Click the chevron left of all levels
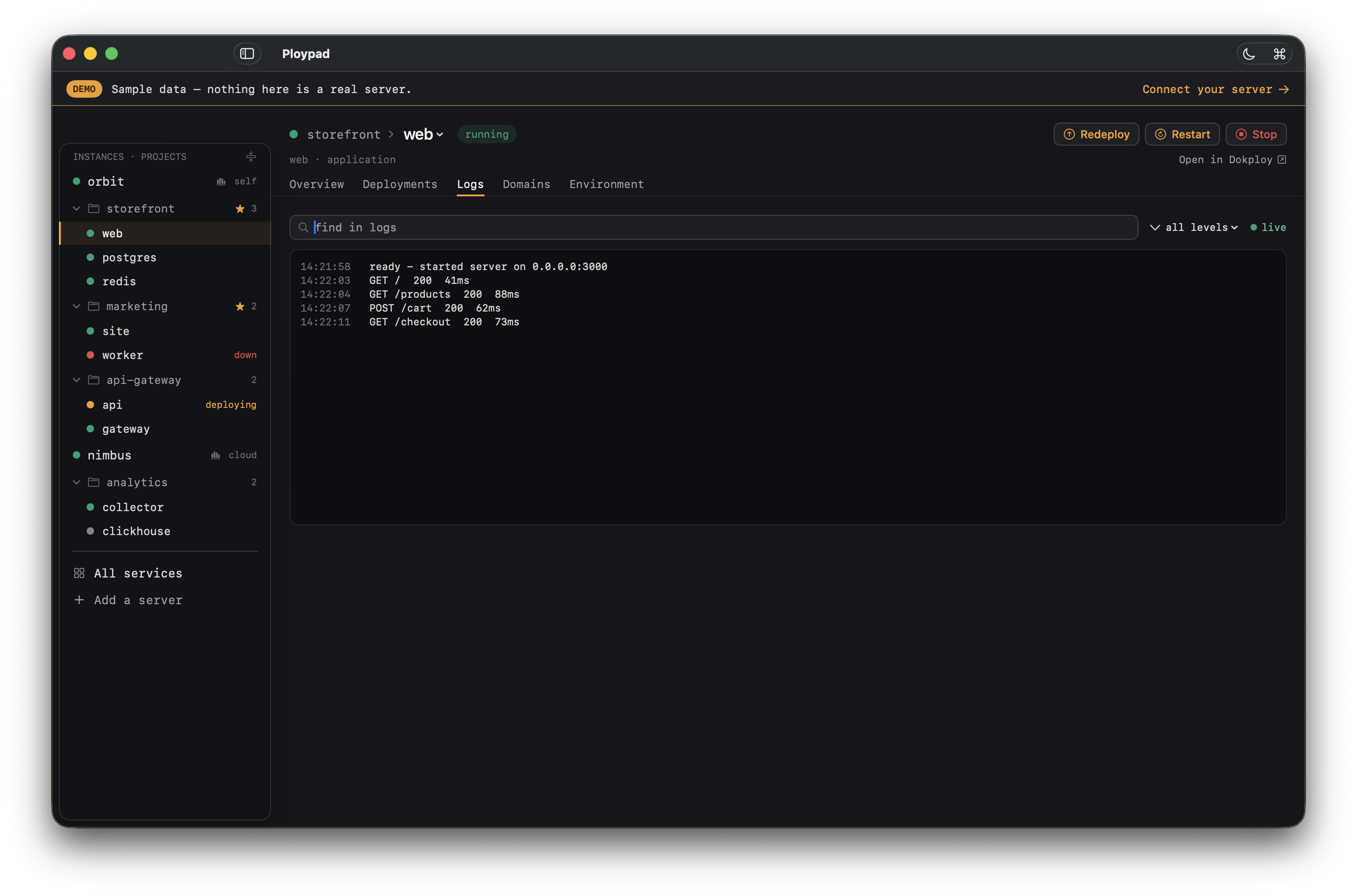This screenshot has width=1357, height=896. pos(1155,227)
